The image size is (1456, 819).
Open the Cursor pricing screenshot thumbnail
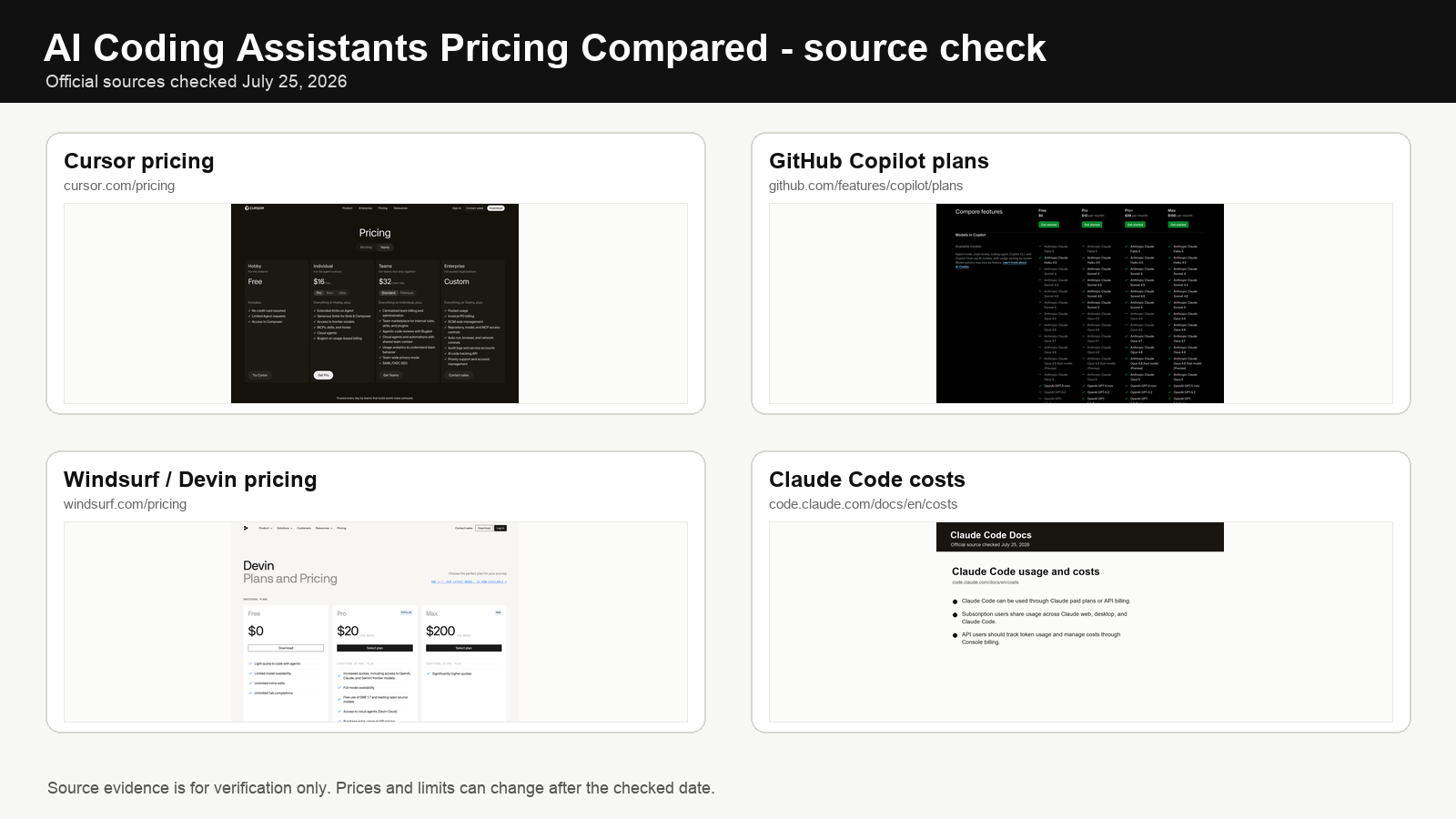[375, 303]
